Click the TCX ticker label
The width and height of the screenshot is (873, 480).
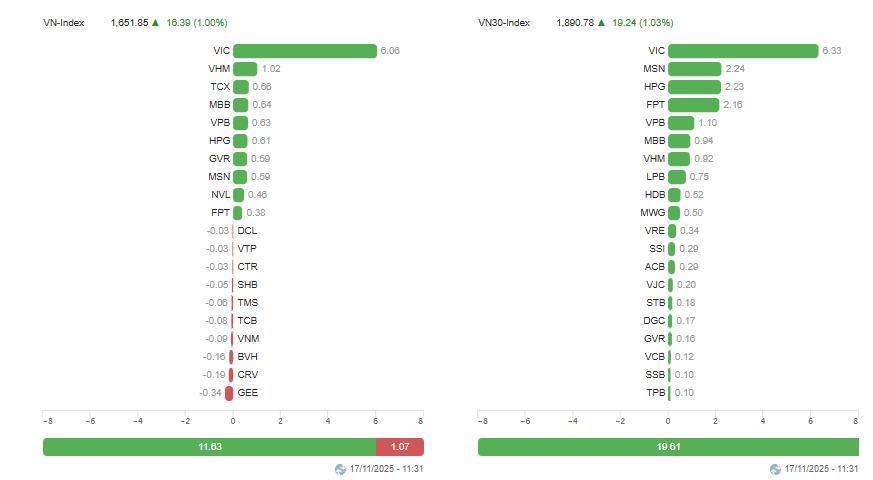(220, 87)
